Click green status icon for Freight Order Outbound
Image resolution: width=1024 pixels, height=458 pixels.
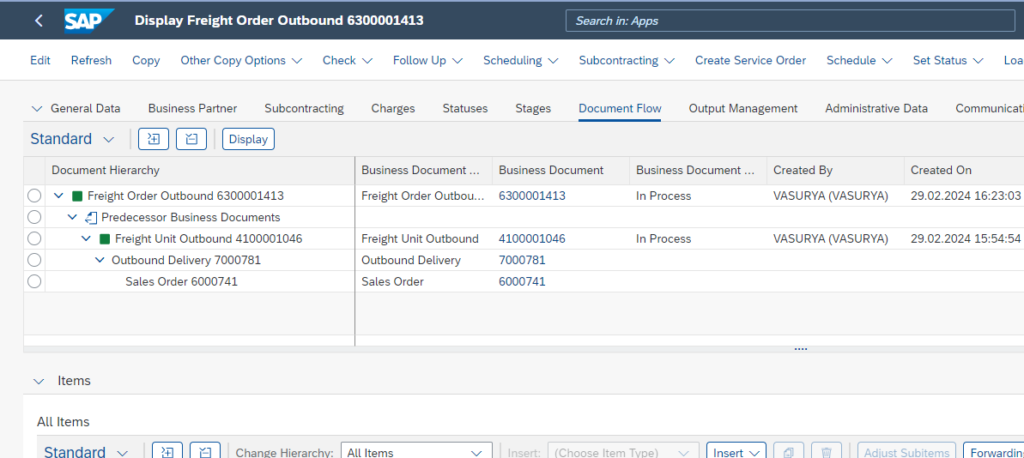click(x=77, y=196)
